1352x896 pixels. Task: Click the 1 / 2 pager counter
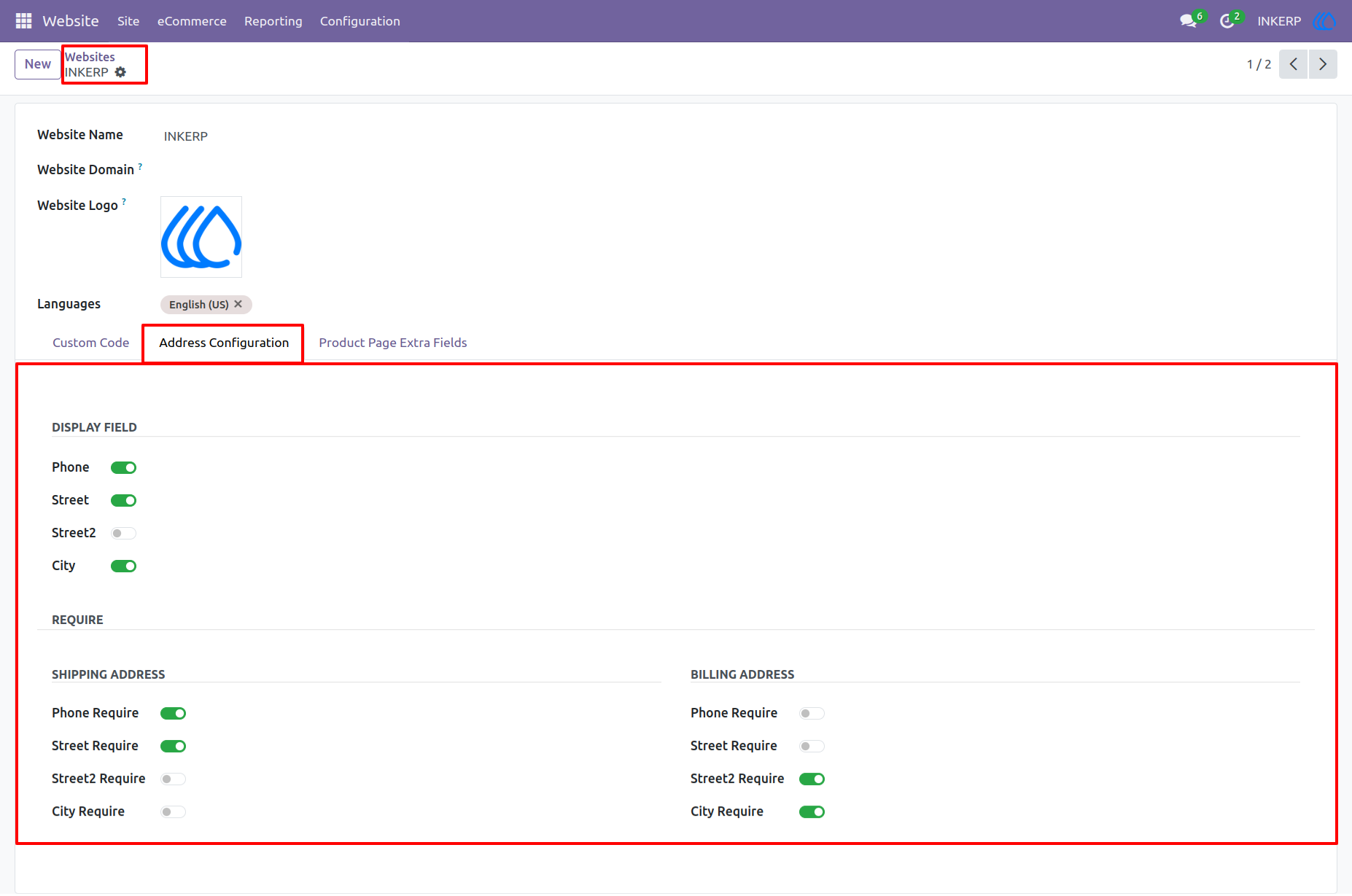(1259, 64)
